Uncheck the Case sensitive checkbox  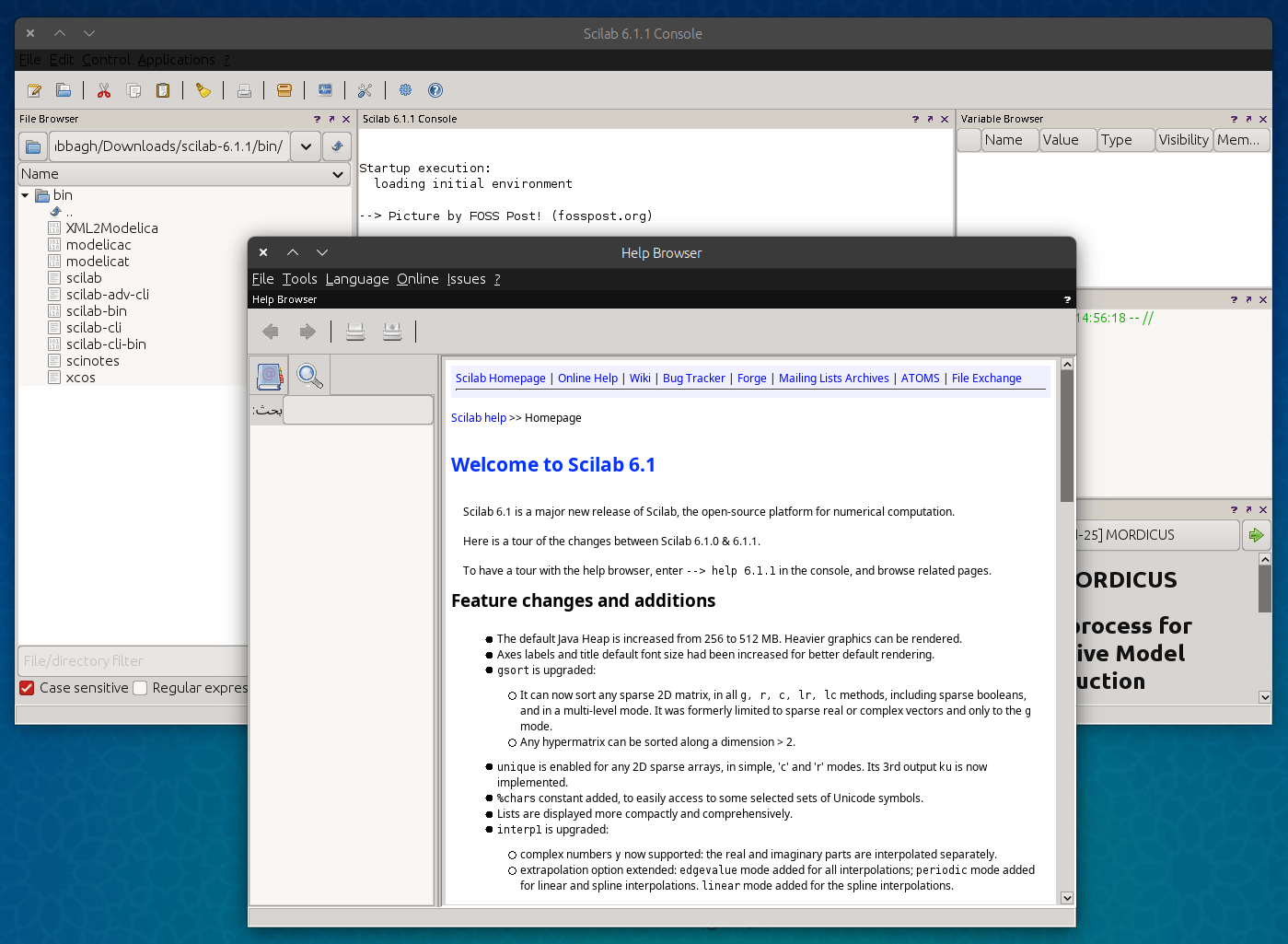coord(28,688)
